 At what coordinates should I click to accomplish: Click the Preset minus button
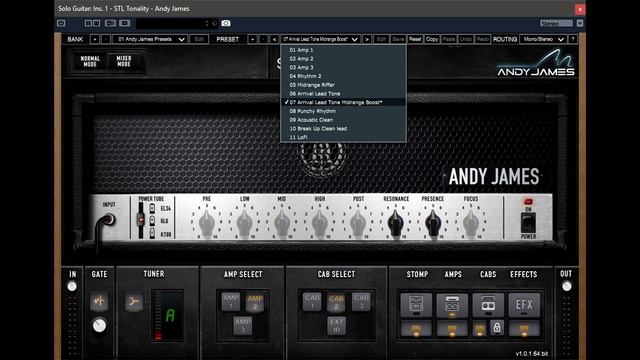click(263, 39)
